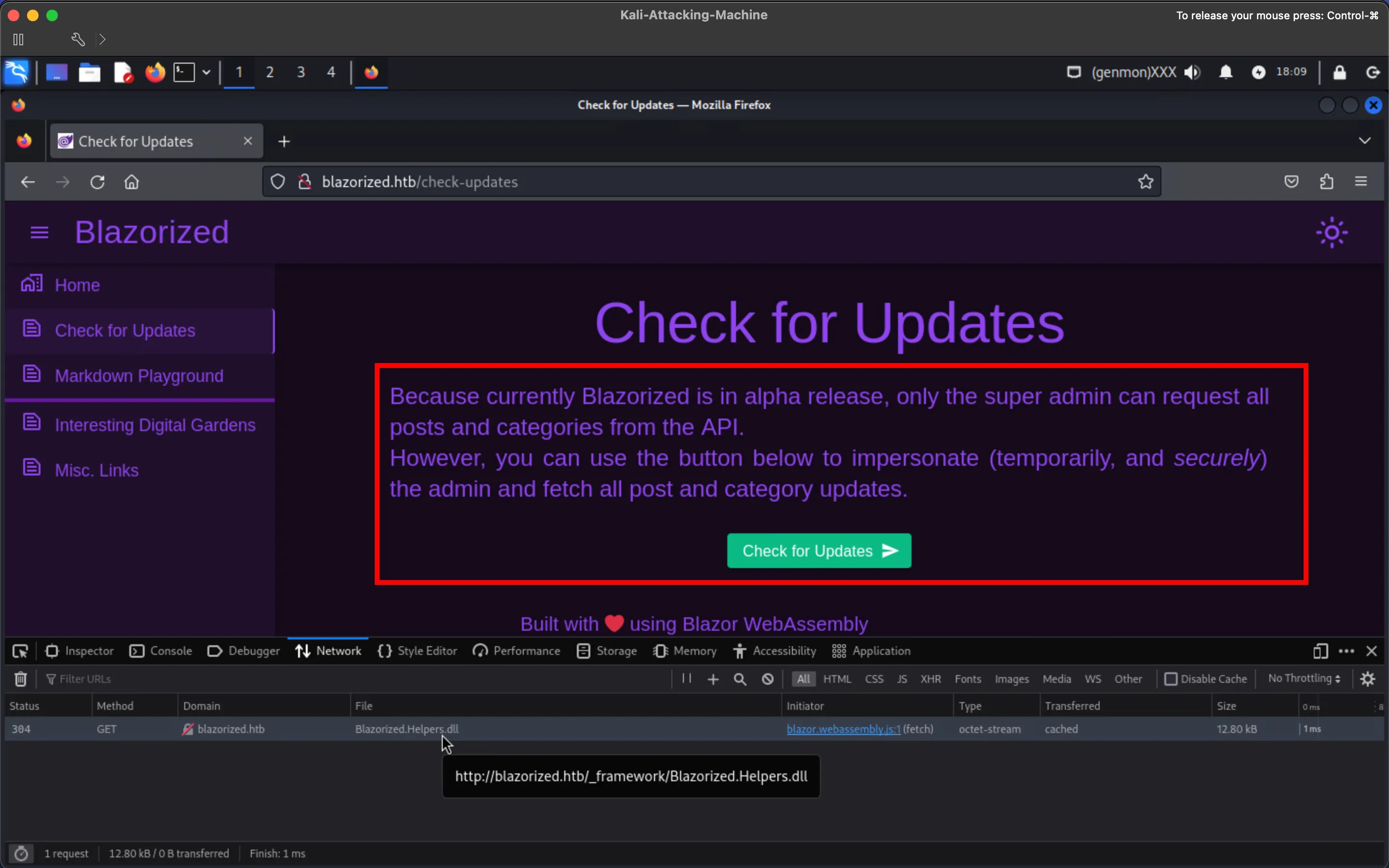Open the Kali applications menu
The height and width of the screenshot is (868, 1389).
[17, 72]
